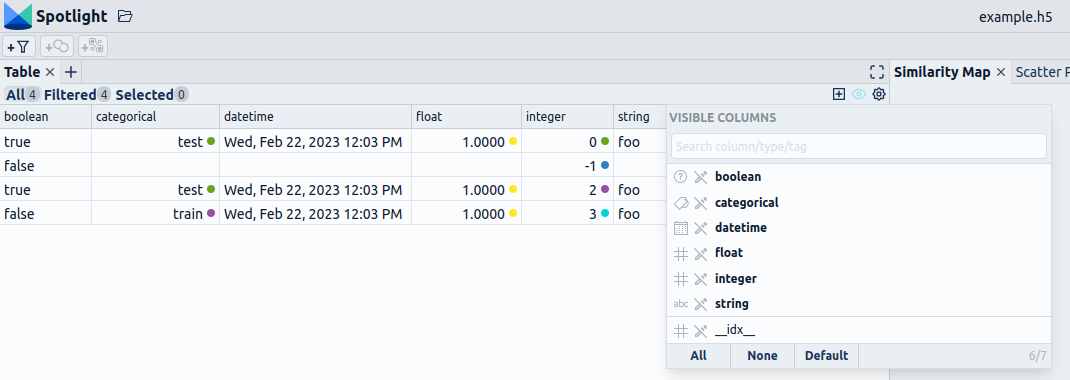This screenshot has width=1070, height=380.
Task: Focus the Search column/type/tag field
Action: click(858, 146)
